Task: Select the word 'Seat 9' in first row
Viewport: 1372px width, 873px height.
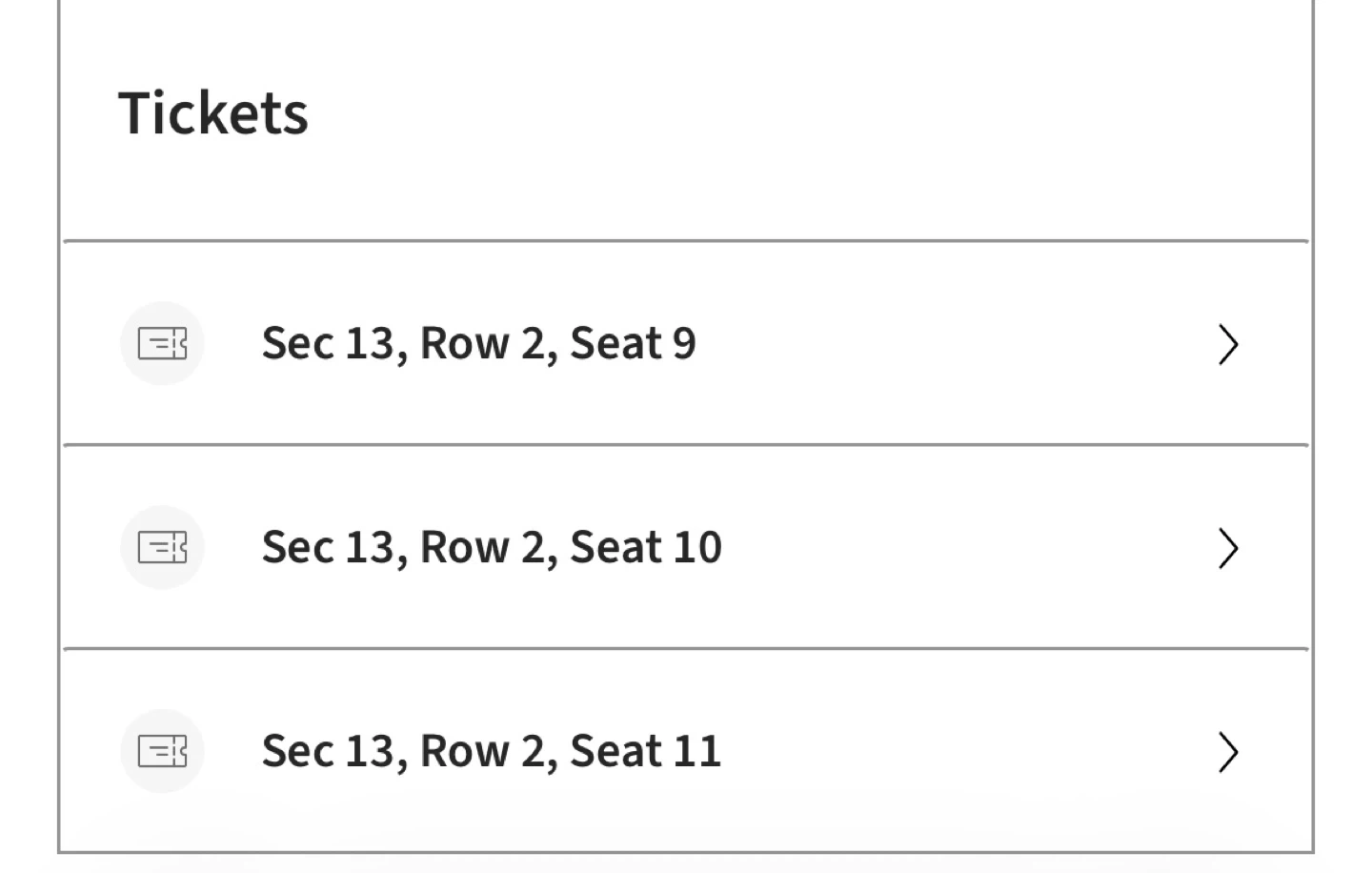Action: pyautogui.click(x=633, y=344)
